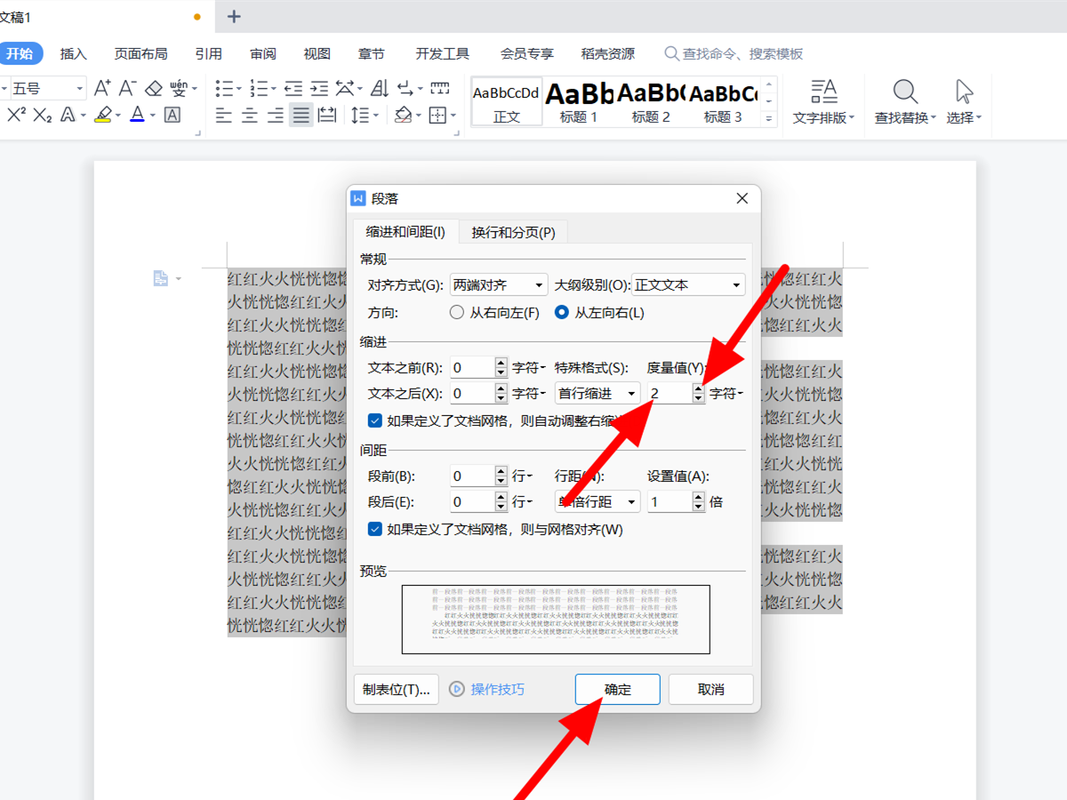1067x800 pixels.
Task: Switch to the Developer Tools (开发工具) tab
Action: click(442, 54)
